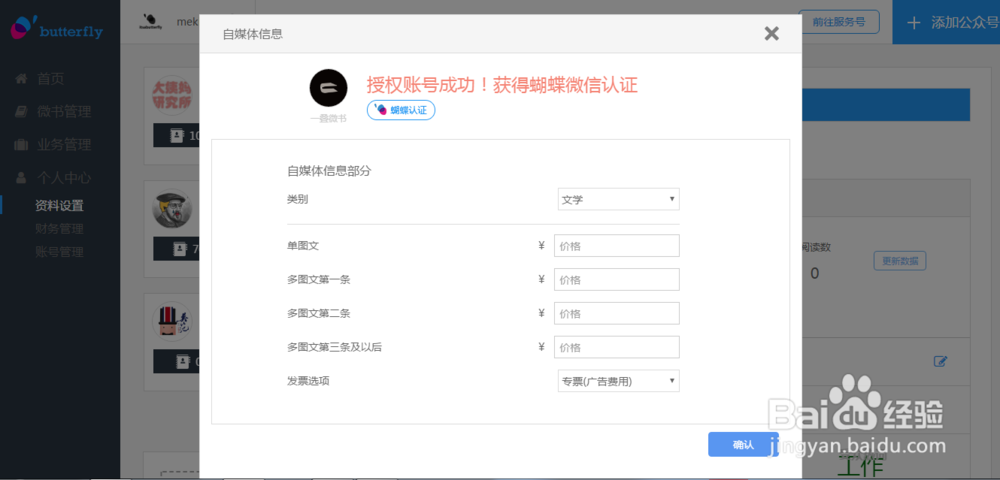Click the 更新数据 button

(x=900, y=261)
